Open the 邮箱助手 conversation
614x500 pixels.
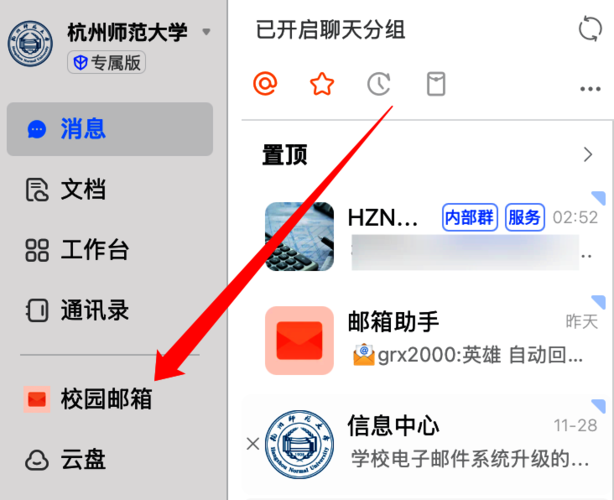tap(427, 340)
